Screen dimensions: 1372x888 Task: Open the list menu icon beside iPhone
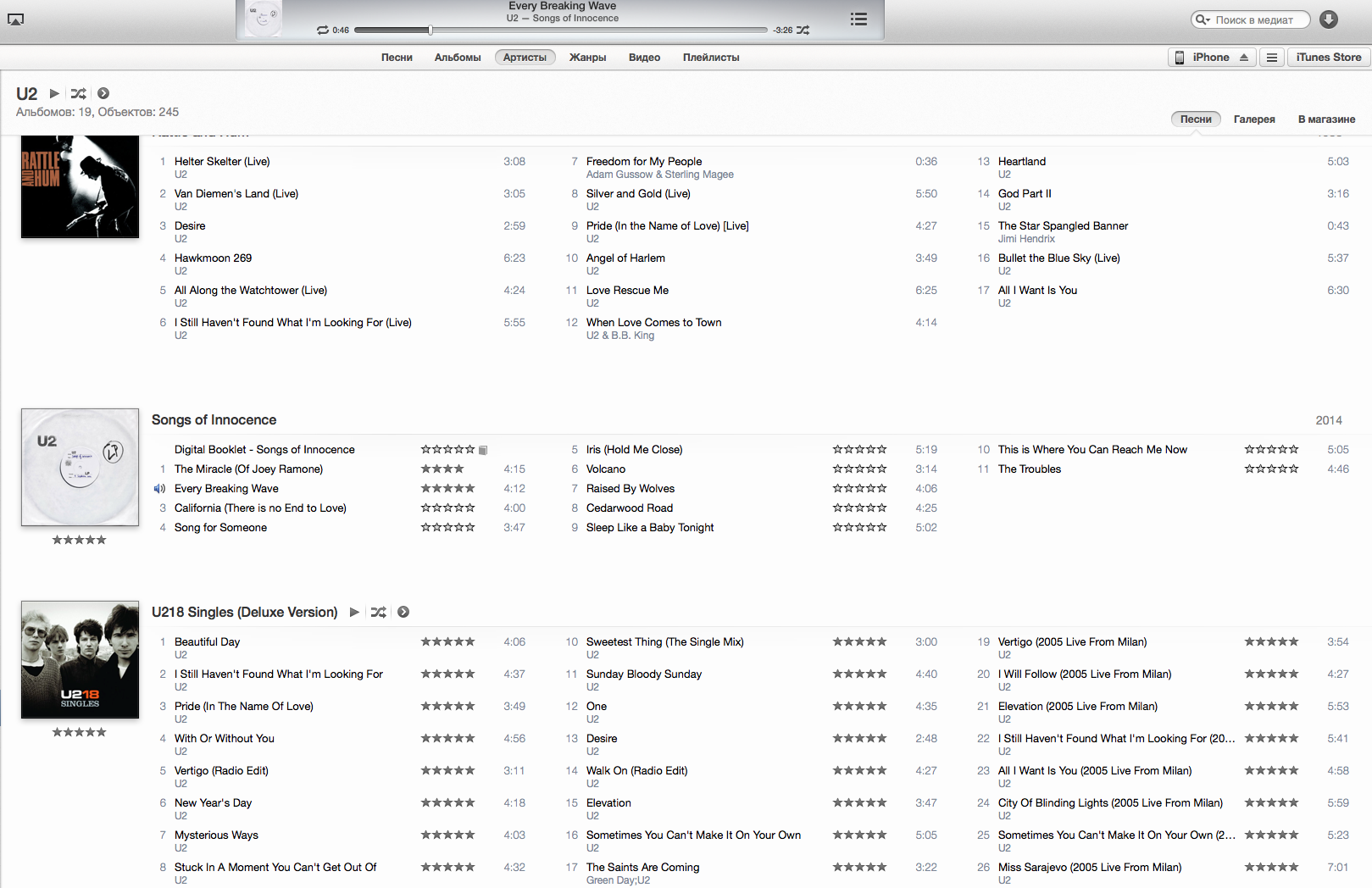click(x=1271, y=58)
